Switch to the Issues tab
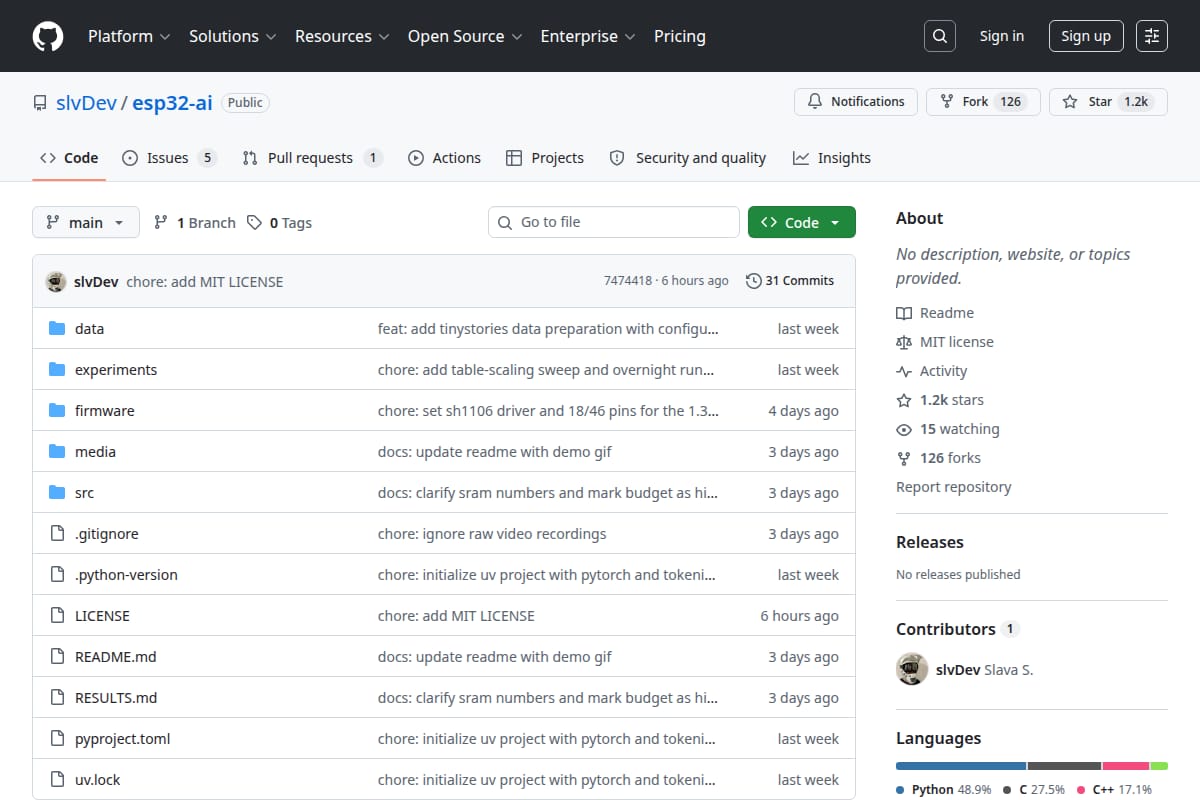The height and width of the screenshot is (800, 1200). click(169, 158)
